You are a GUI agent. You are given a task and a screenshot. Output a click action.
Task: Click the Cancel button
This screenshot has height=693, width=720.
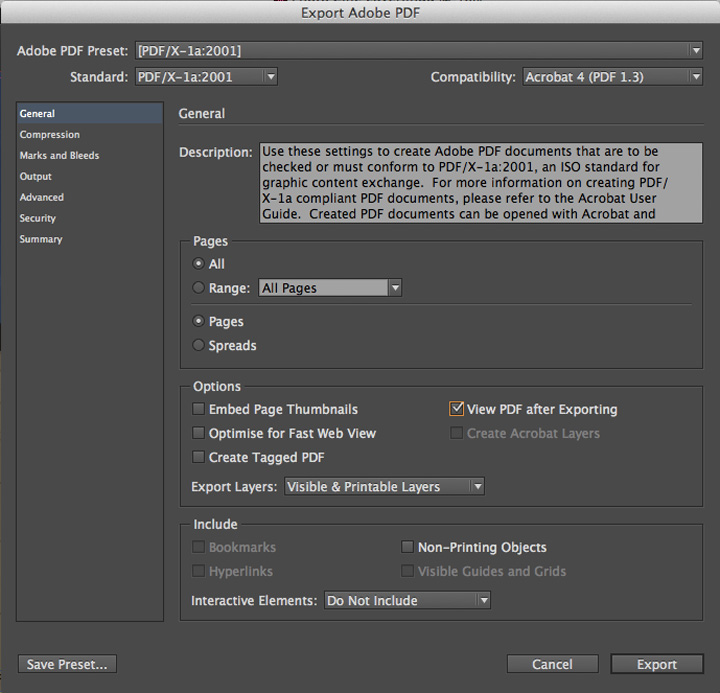[552, 664]
